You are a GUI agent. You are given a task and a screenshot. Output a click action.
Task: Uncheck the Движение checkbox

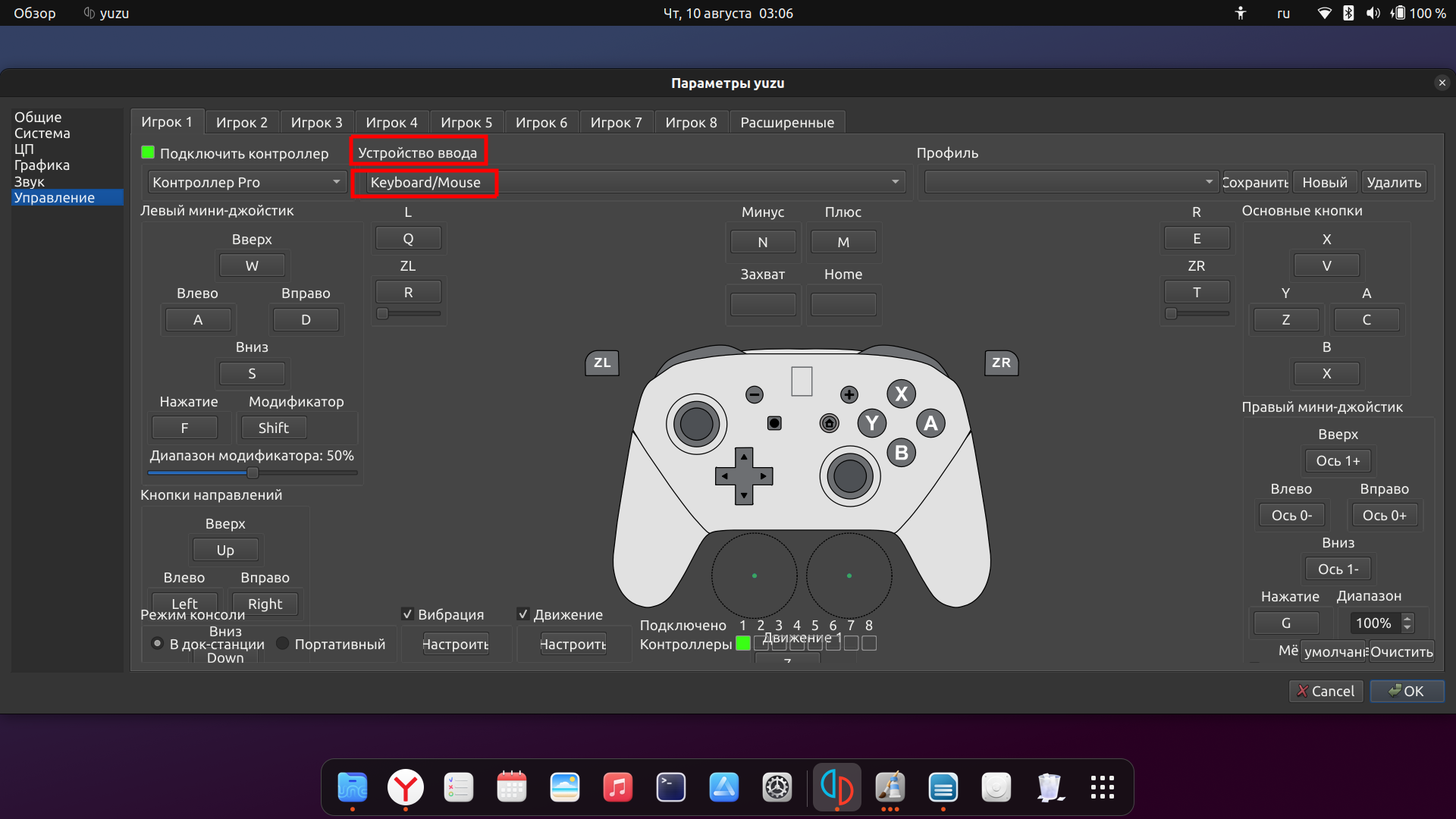pos(522,614)
